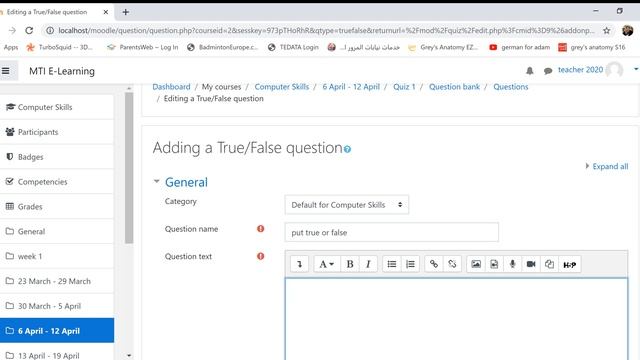Record video with camera icon
Viewport: 640px width, 360px height.
tap(531, 264)
